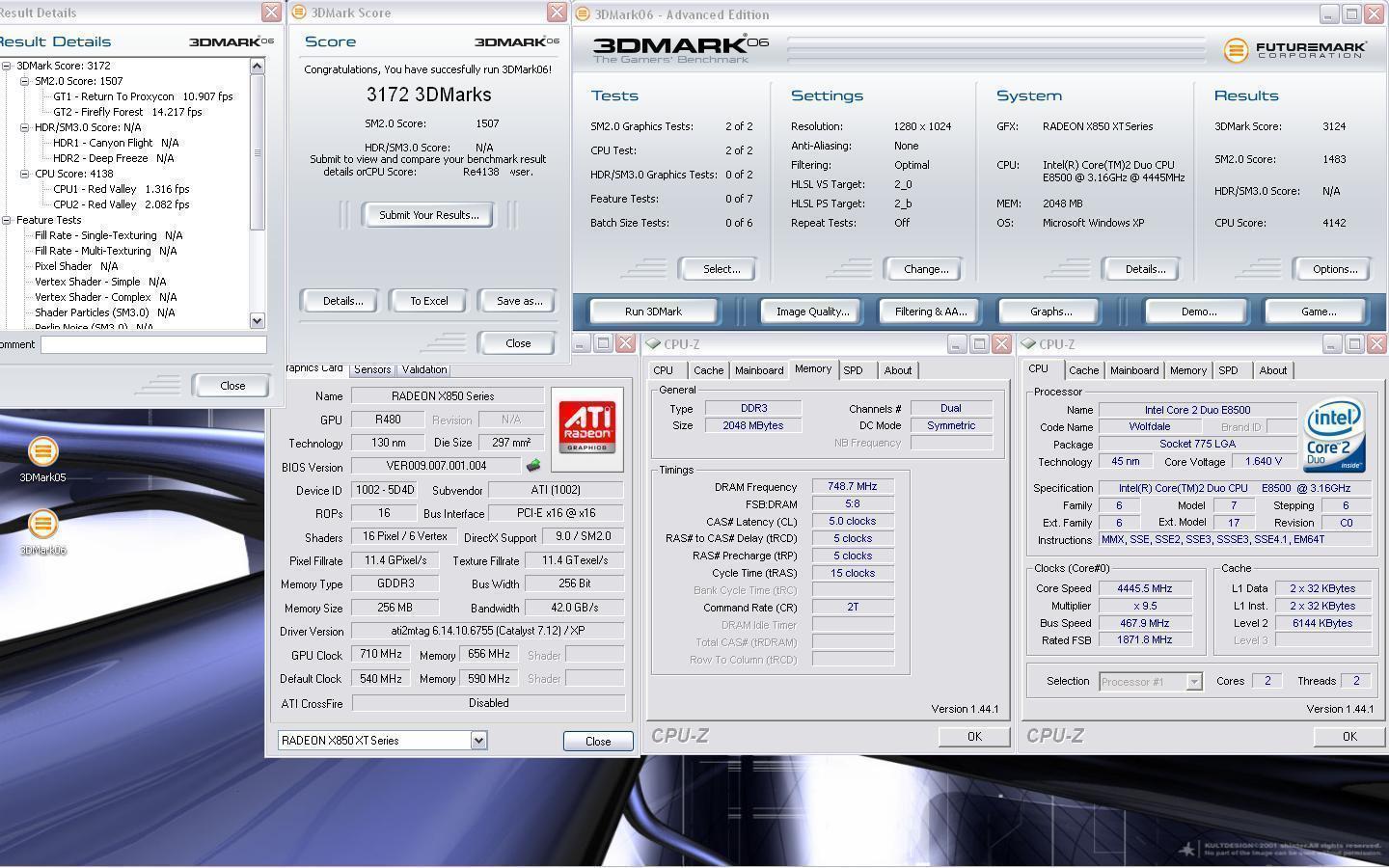Open Image Quality settings
Screen dimensions: 1389x868
tap(812, 312)
